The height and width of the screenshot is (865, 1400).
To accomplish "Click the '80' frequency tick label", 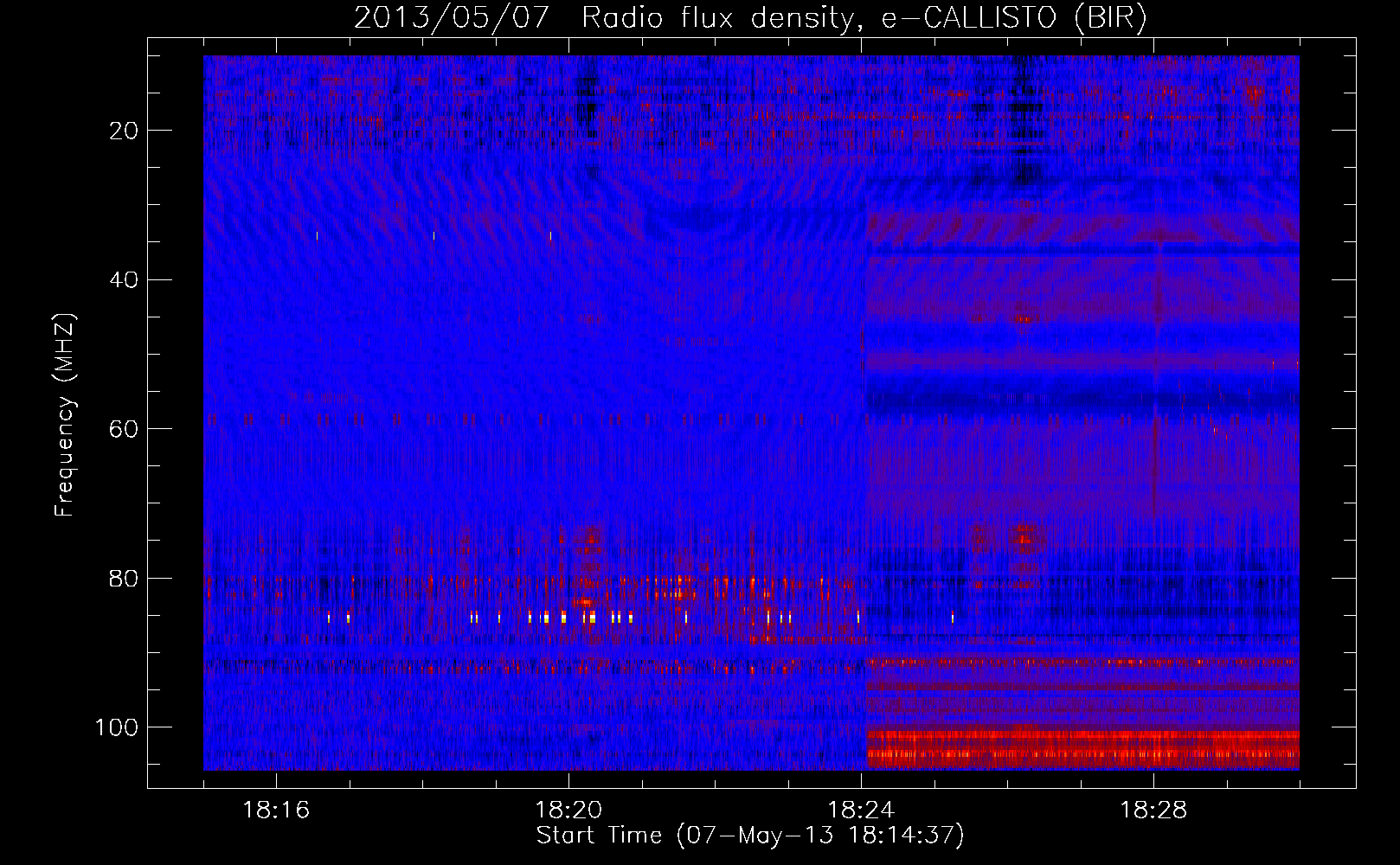I will [125, 579].
